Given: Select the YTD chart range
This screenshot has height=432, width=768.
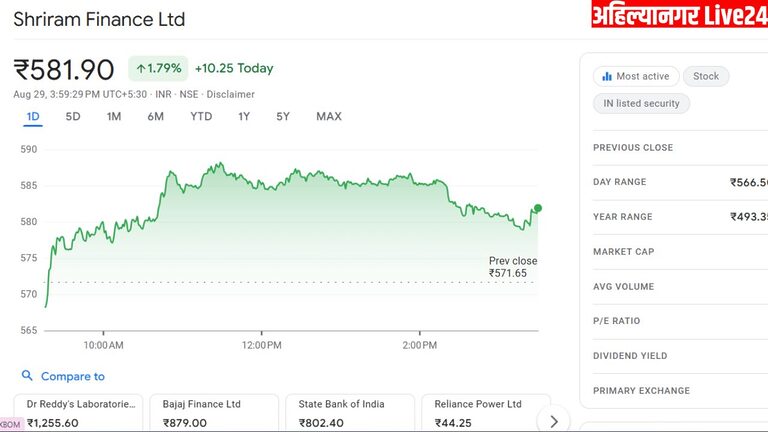Looking at the screenshot, I should pos(201,117).
